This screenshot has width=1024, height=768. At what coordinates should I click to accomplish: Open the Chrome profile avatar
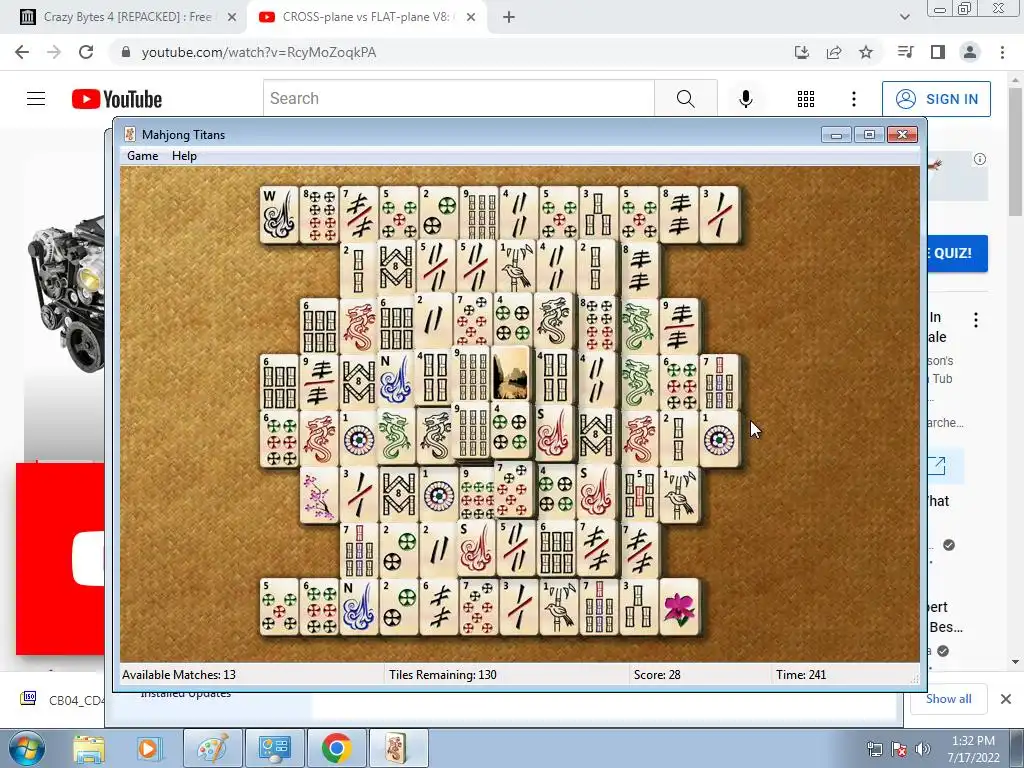(x=970, y=52)
